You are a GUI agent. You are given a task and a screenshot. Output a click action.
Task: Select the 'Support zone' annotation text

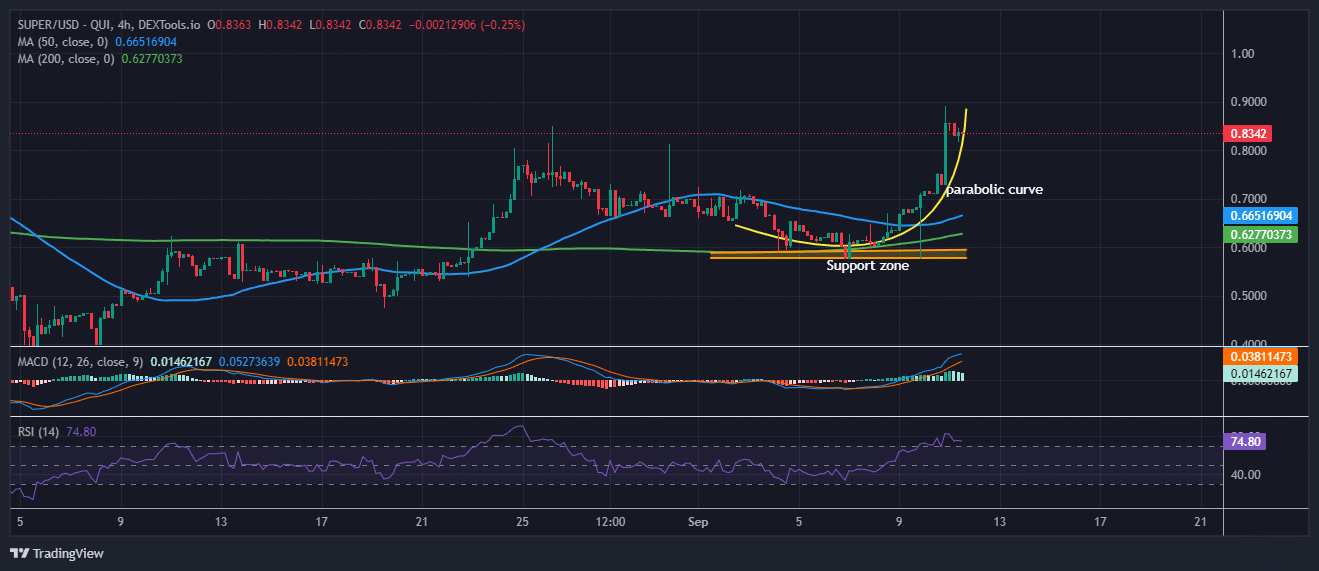click(x=867, y=266)
